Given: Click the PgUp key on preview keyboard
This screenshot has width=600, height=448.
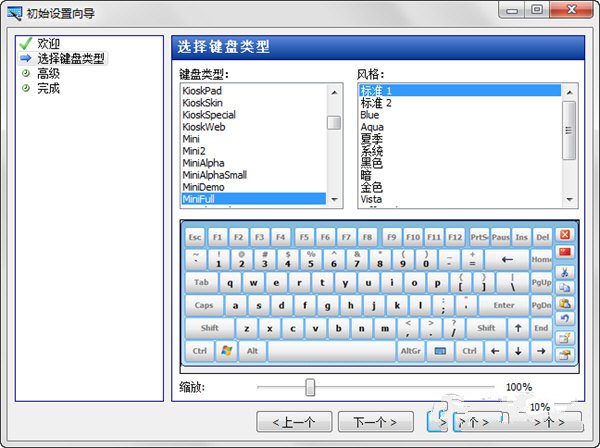Looking at the screenshot, I should tap(541, 283).
